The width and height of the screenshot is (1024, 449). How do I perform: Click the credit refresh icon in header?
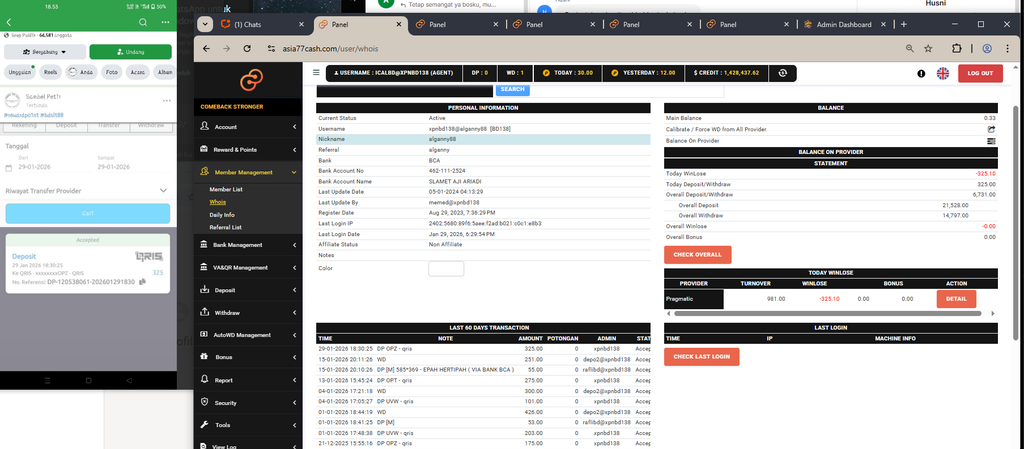click(782, 73)
